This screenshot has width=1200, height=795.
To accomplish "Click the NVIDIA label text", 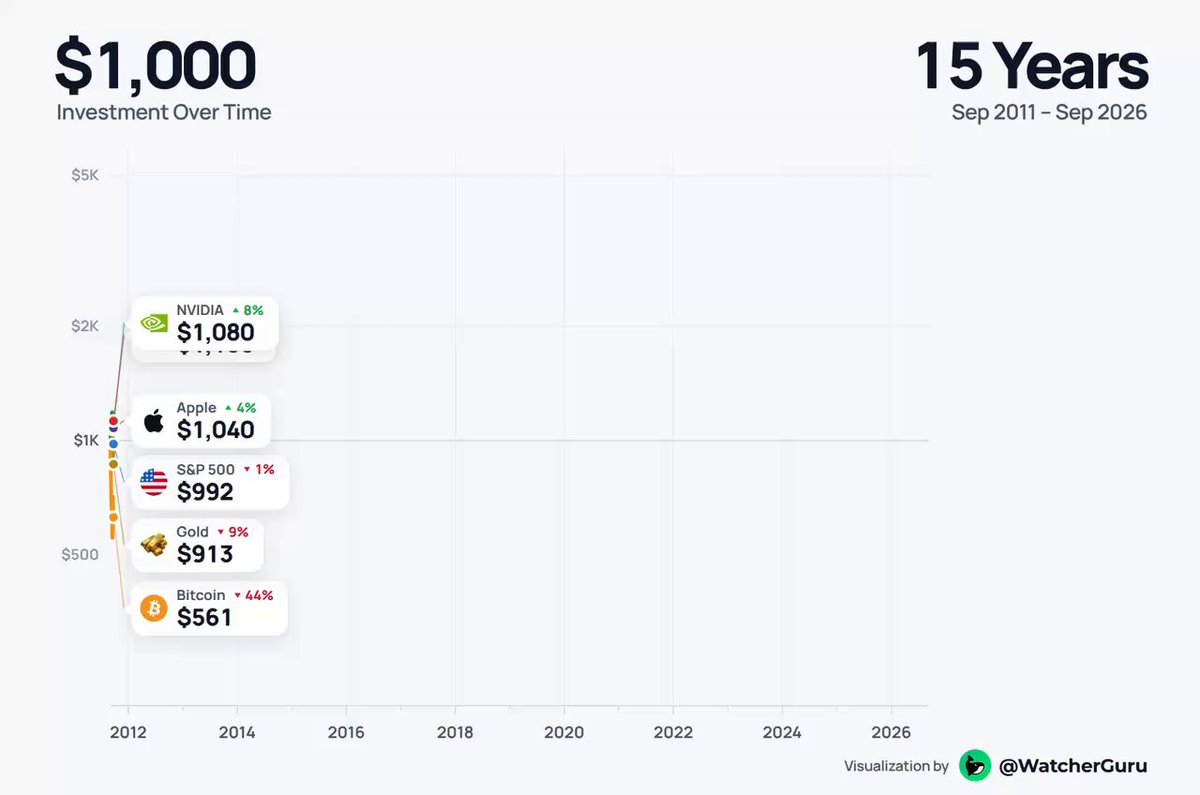I will pyautogui.click(x=200, y=311).
